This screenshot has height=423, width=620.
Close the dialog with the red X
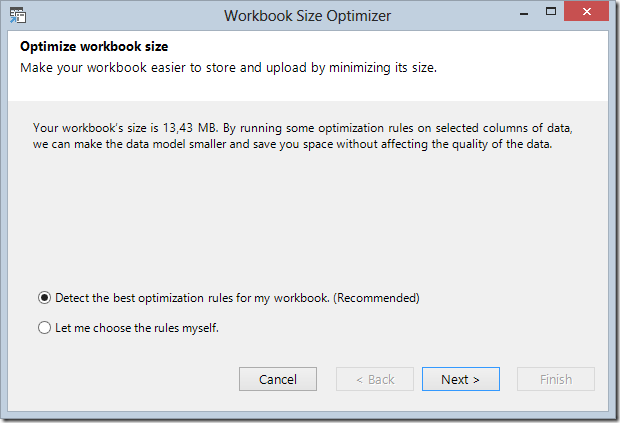tap(586, 11)
